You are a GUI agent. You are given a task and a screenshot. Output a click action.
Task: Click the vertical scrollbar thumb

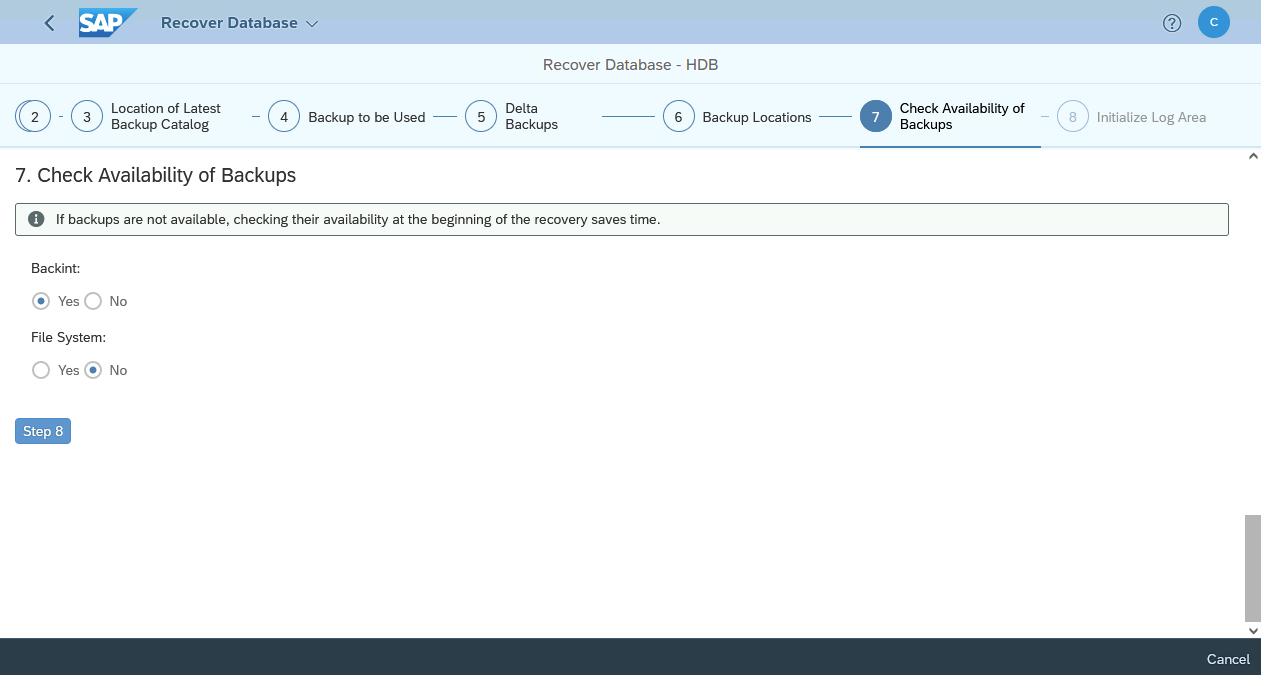tap(1252, 567)
